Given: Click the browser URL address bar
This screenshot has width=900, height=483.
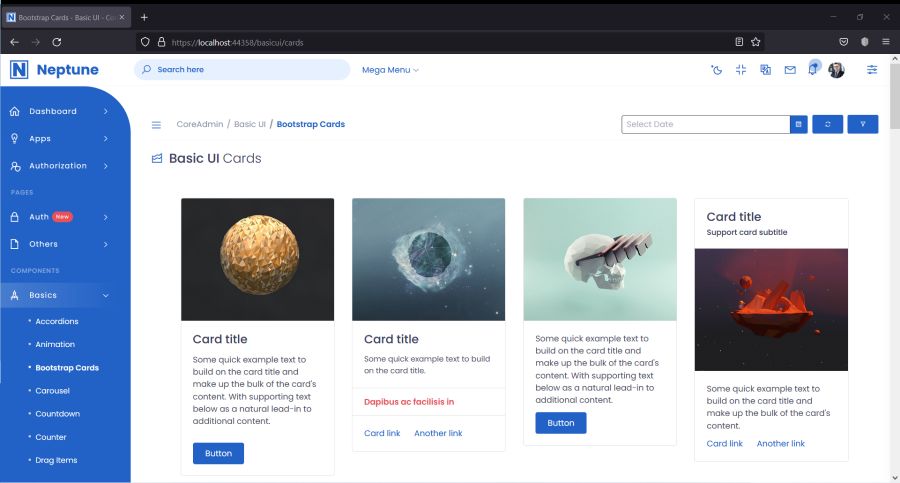Looking at the screenshot, I should (x=448, y=42).
